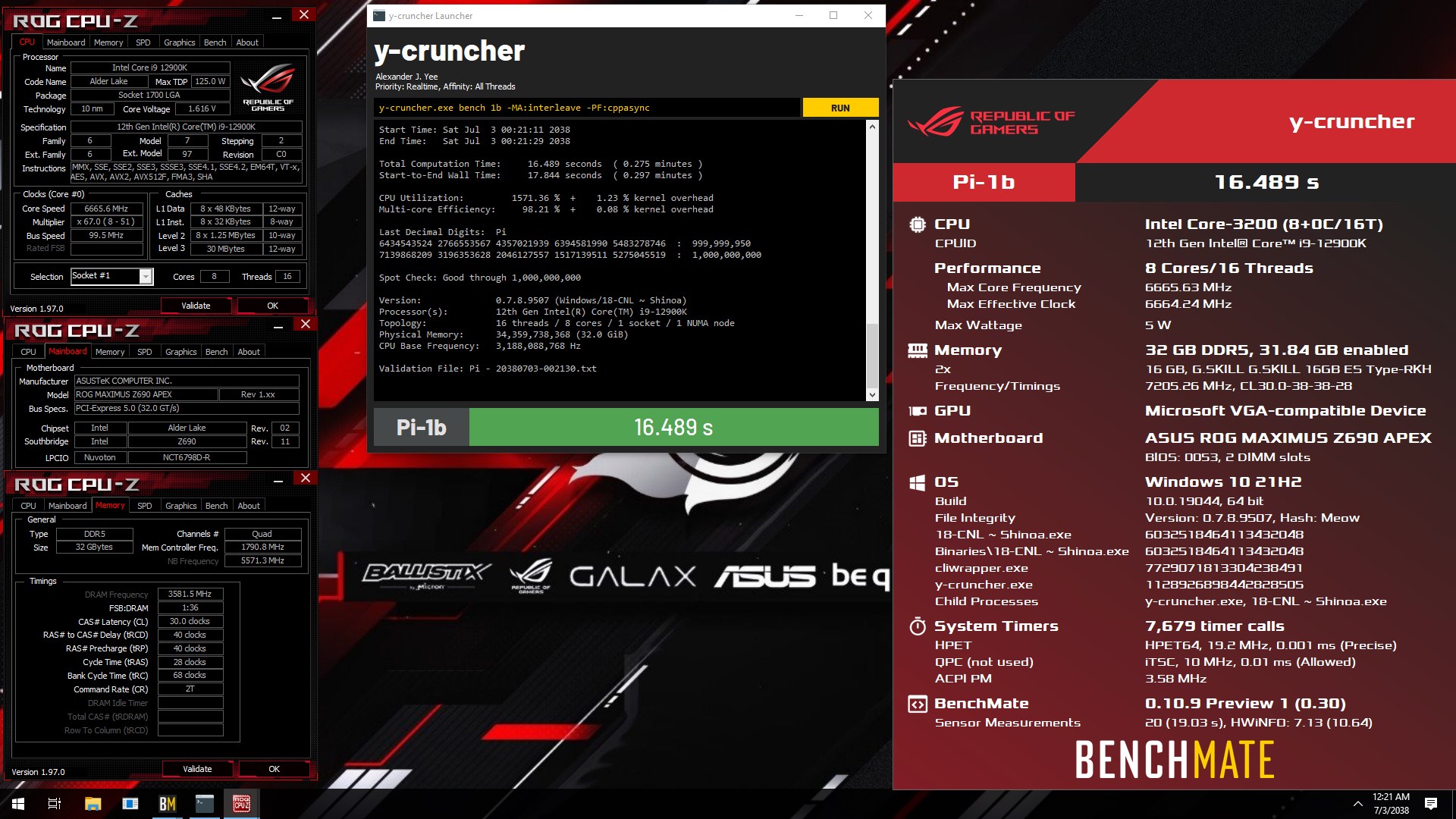Open the Action Center notification icon
The image size is (1456, 819).
pos(1431,804)
